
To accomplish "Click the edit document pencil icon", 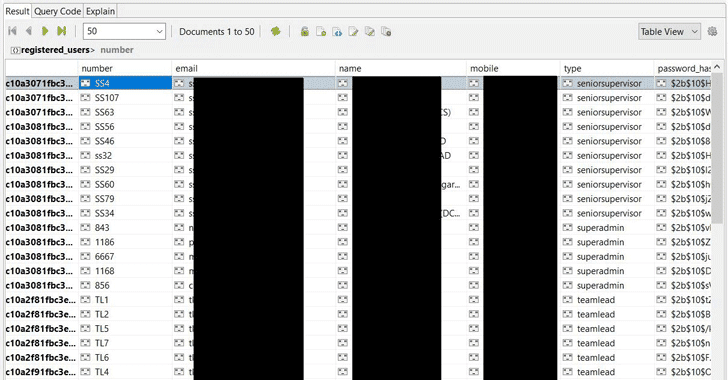I will click(x=353, y=32).
